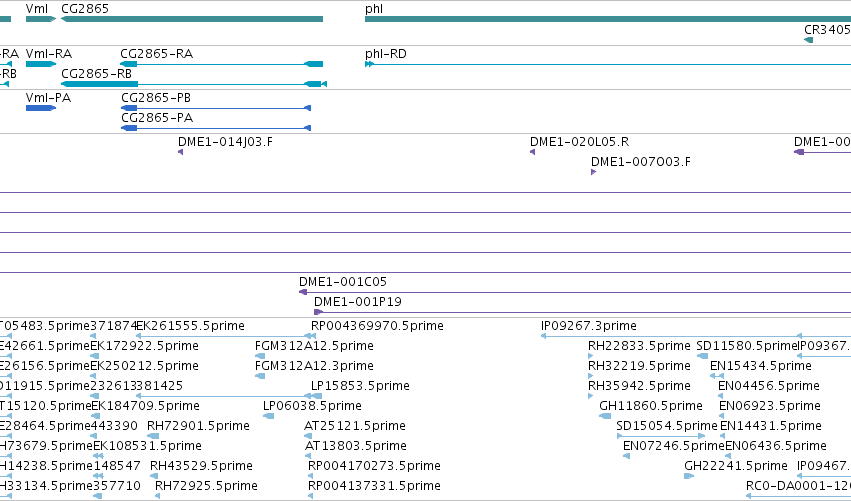
Task: Select the RH22833.5prime EST label
Action: 639,346
